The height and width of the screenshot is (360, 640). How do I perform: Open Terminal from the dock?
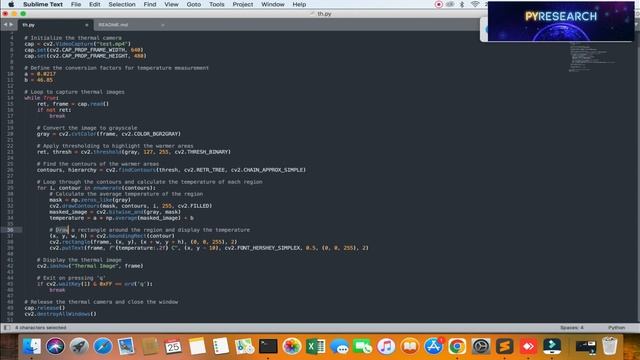pos(268,347)
